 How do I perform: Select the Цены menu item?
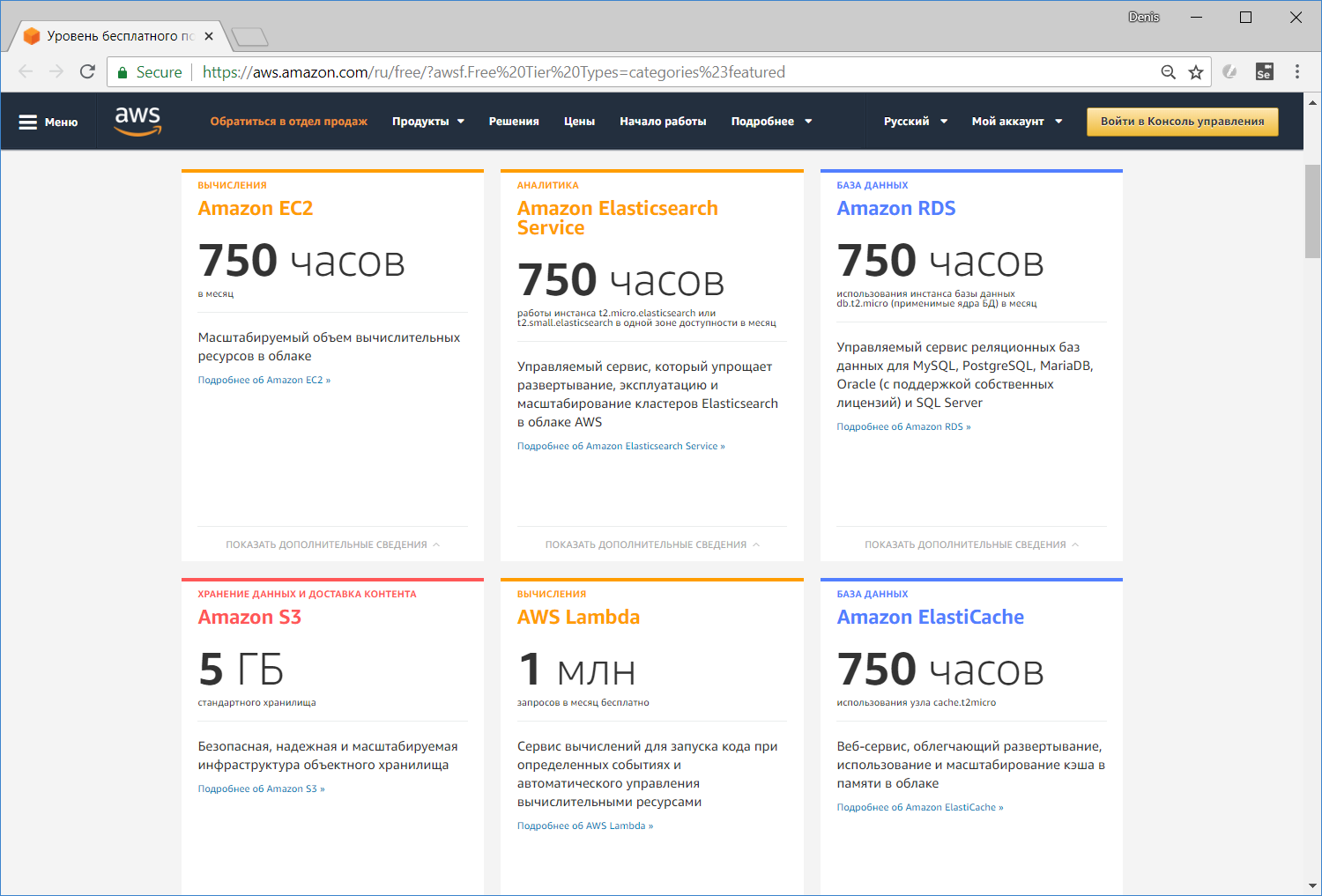[x=578, y=121]
